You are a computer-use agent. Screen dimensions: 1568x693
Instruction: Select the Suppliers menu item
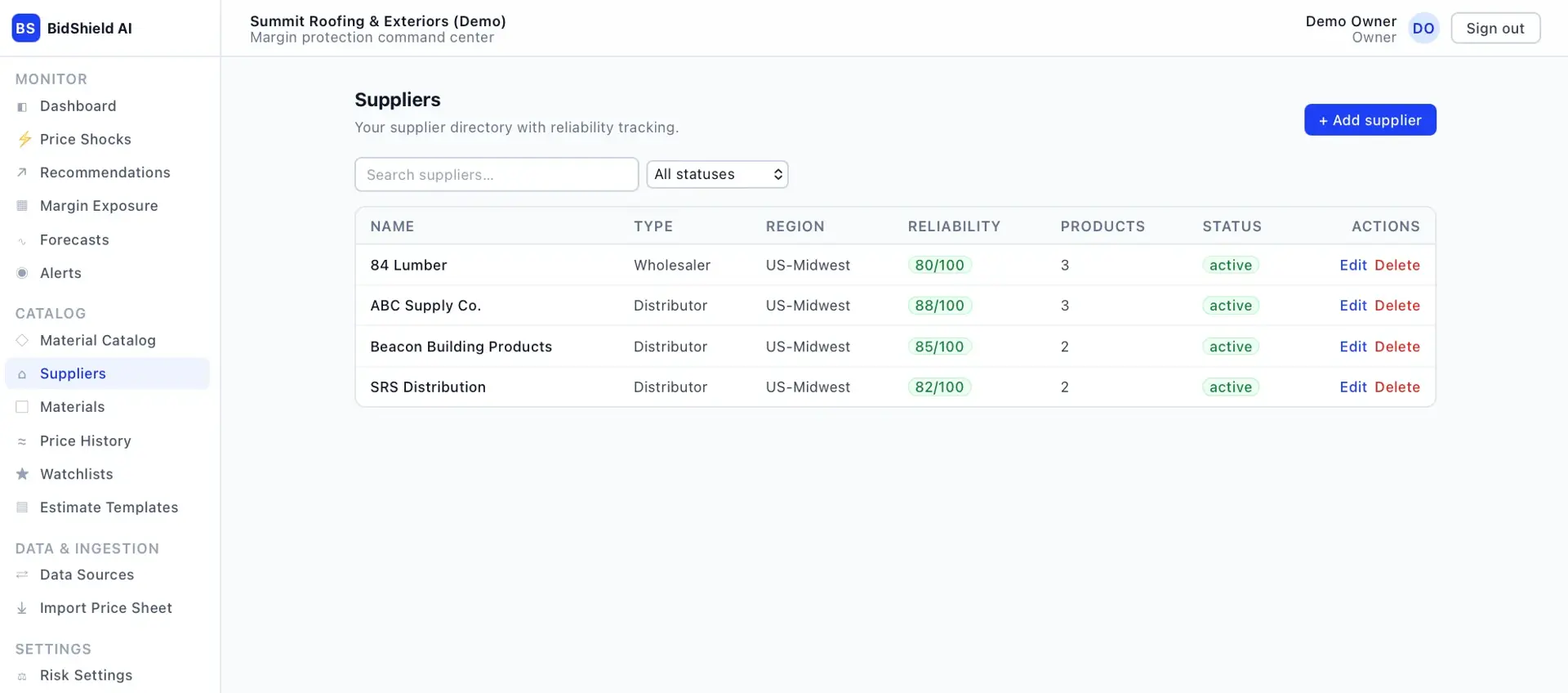[107, 373]
